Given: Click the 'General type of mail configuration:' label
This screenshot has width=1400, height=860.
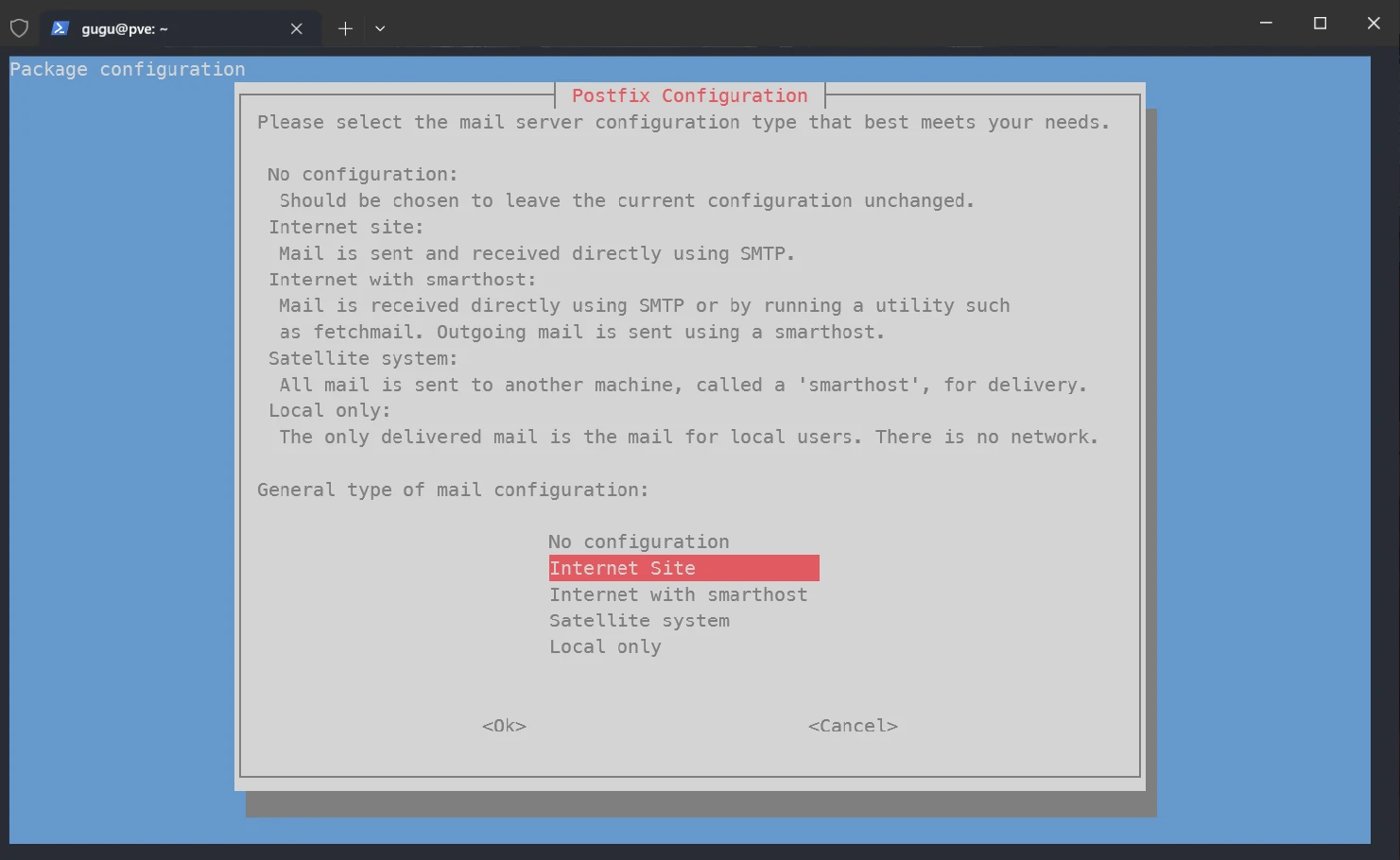Looking at the screenshot, I should pyautogui.click(x=453, y=490).
